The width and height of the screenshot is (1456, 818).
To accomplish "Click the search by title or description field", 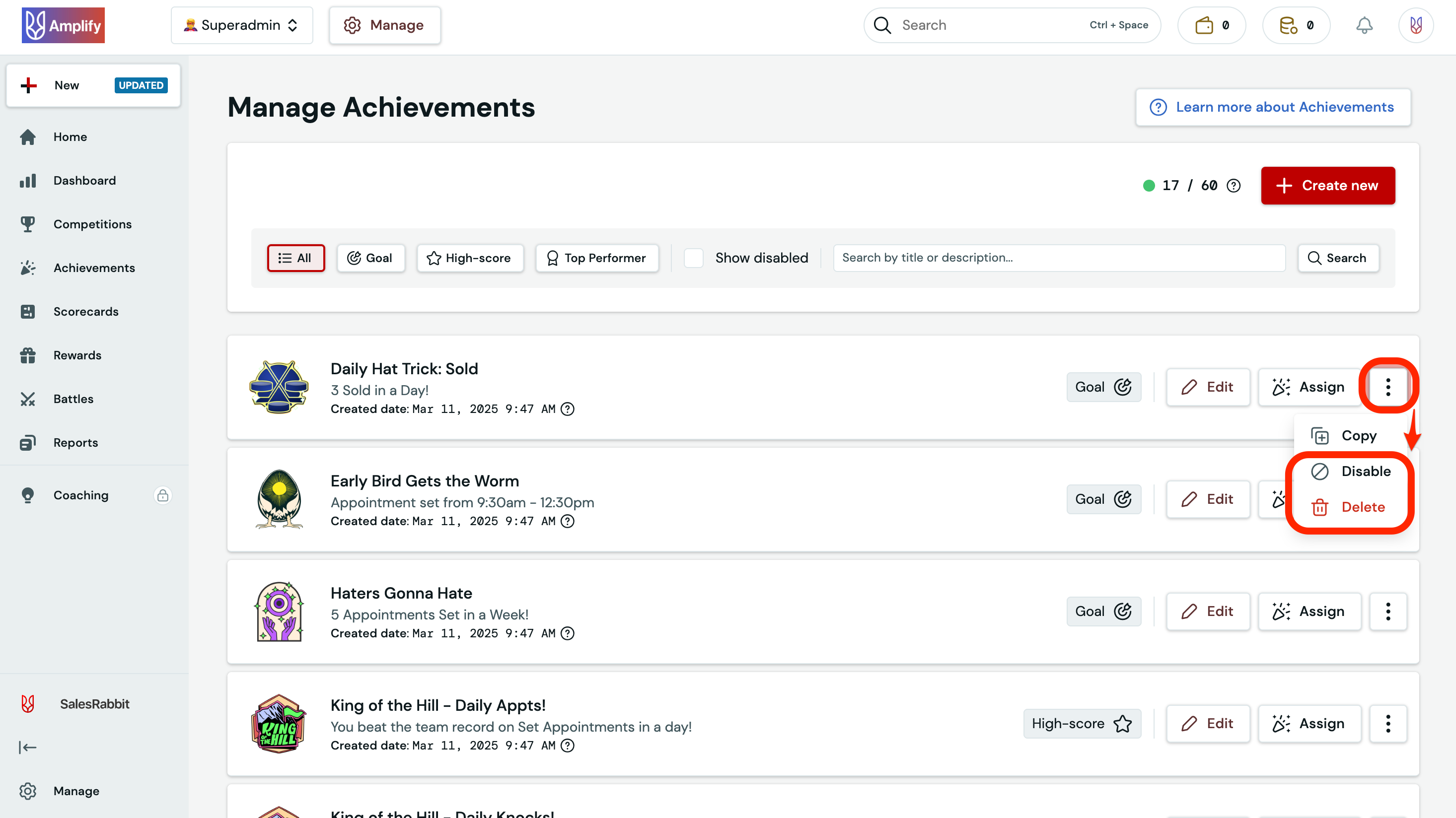I will tap(1060, 258).
